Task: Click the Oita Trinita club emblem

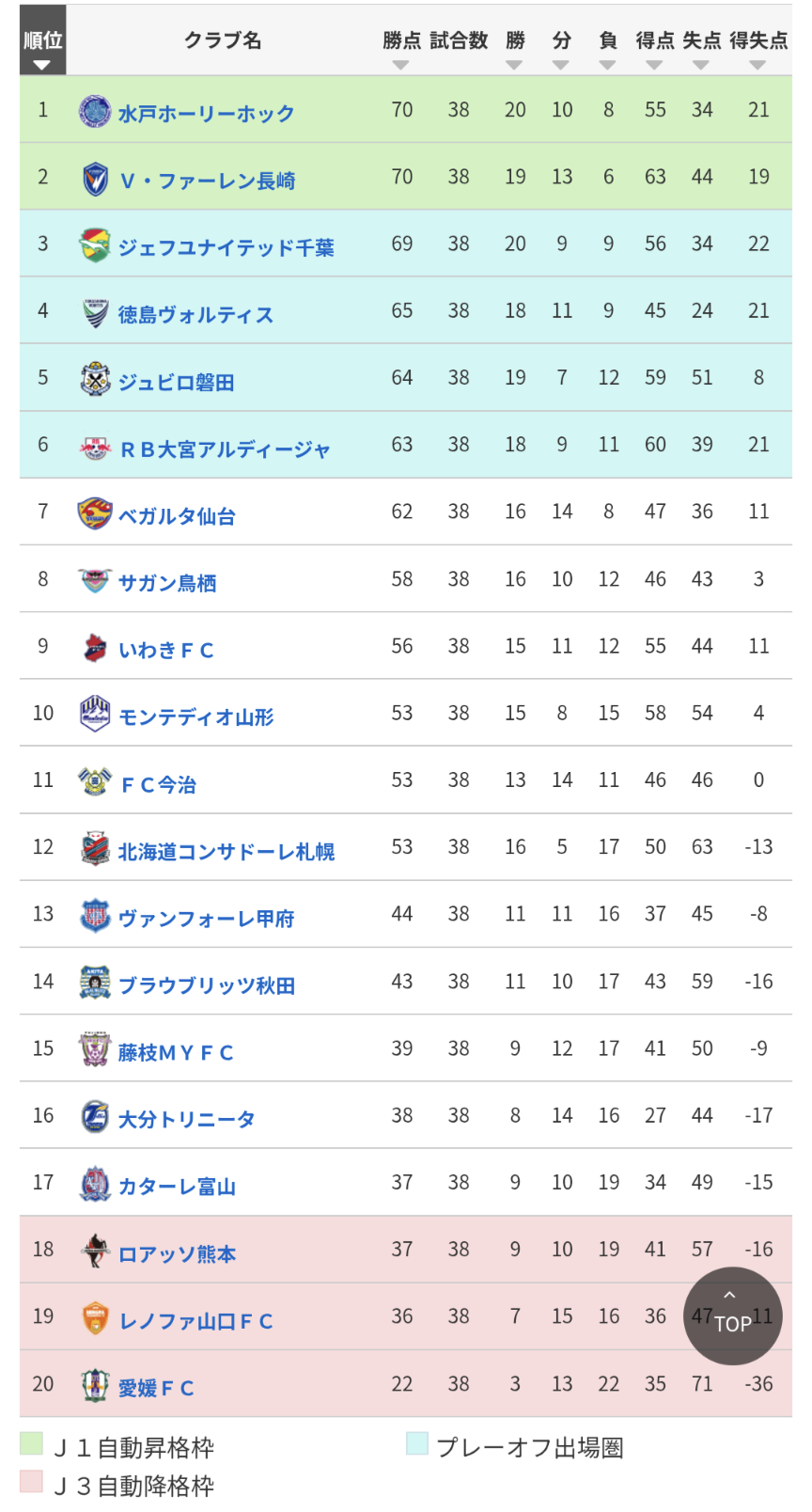Action: [x=95, y=1117]
